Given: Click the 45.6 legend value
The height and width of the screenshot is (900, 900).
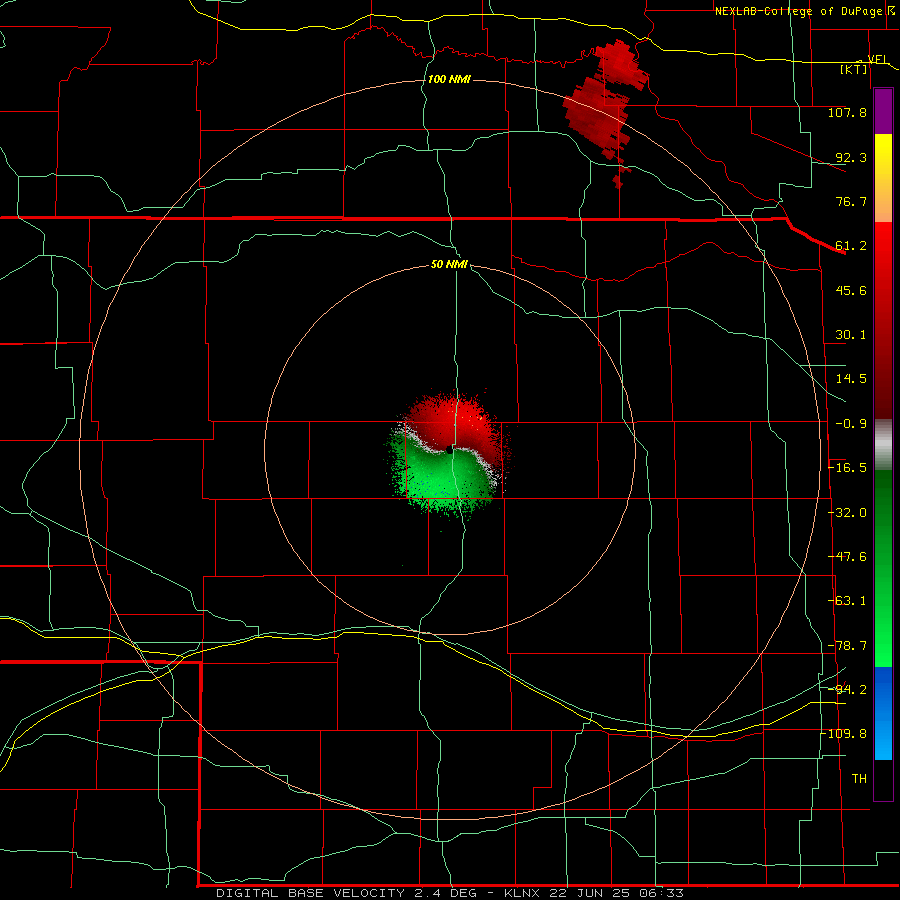Looking at the screenshot, I should click(x=851, y=290).
